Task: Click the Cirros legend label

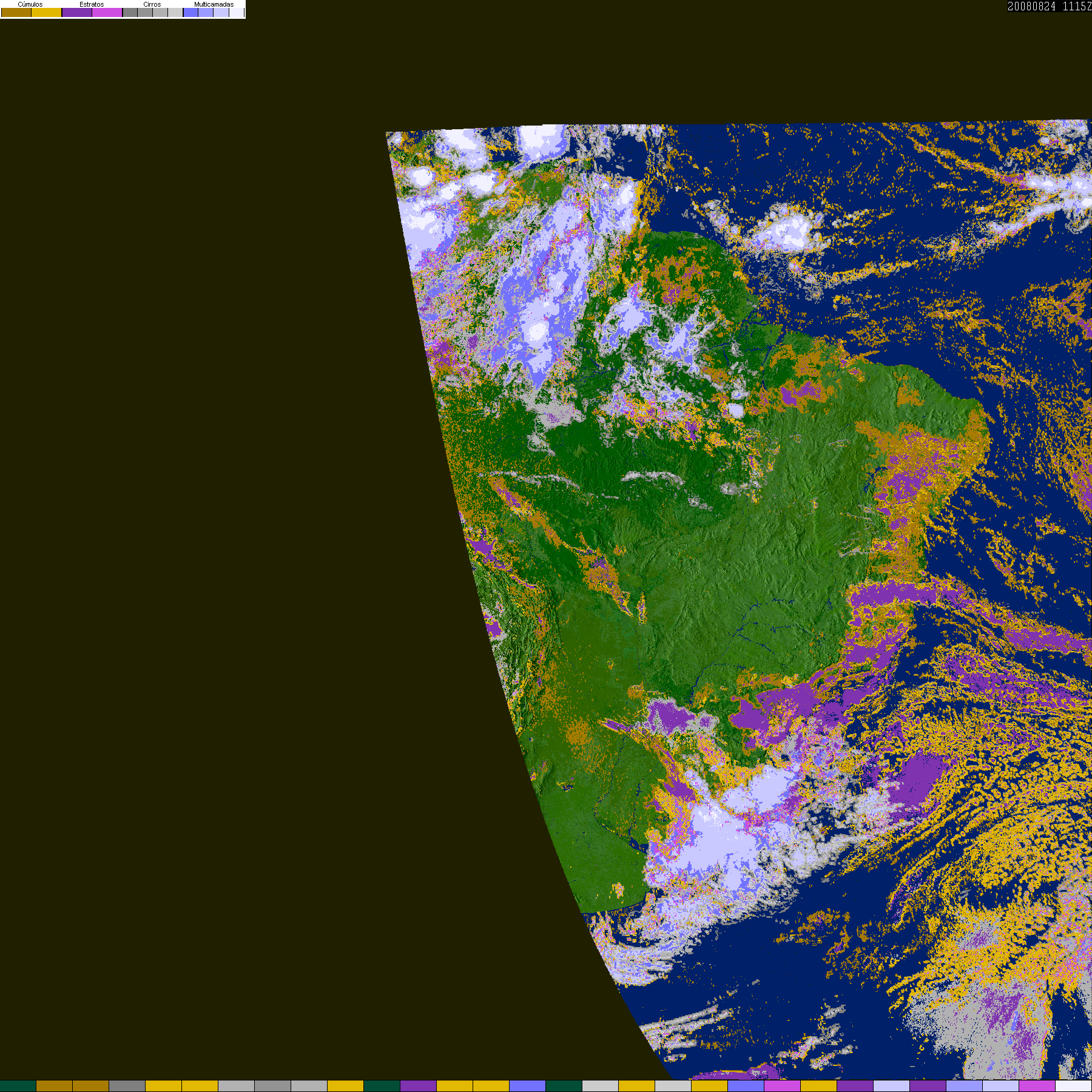Action: 152,4
